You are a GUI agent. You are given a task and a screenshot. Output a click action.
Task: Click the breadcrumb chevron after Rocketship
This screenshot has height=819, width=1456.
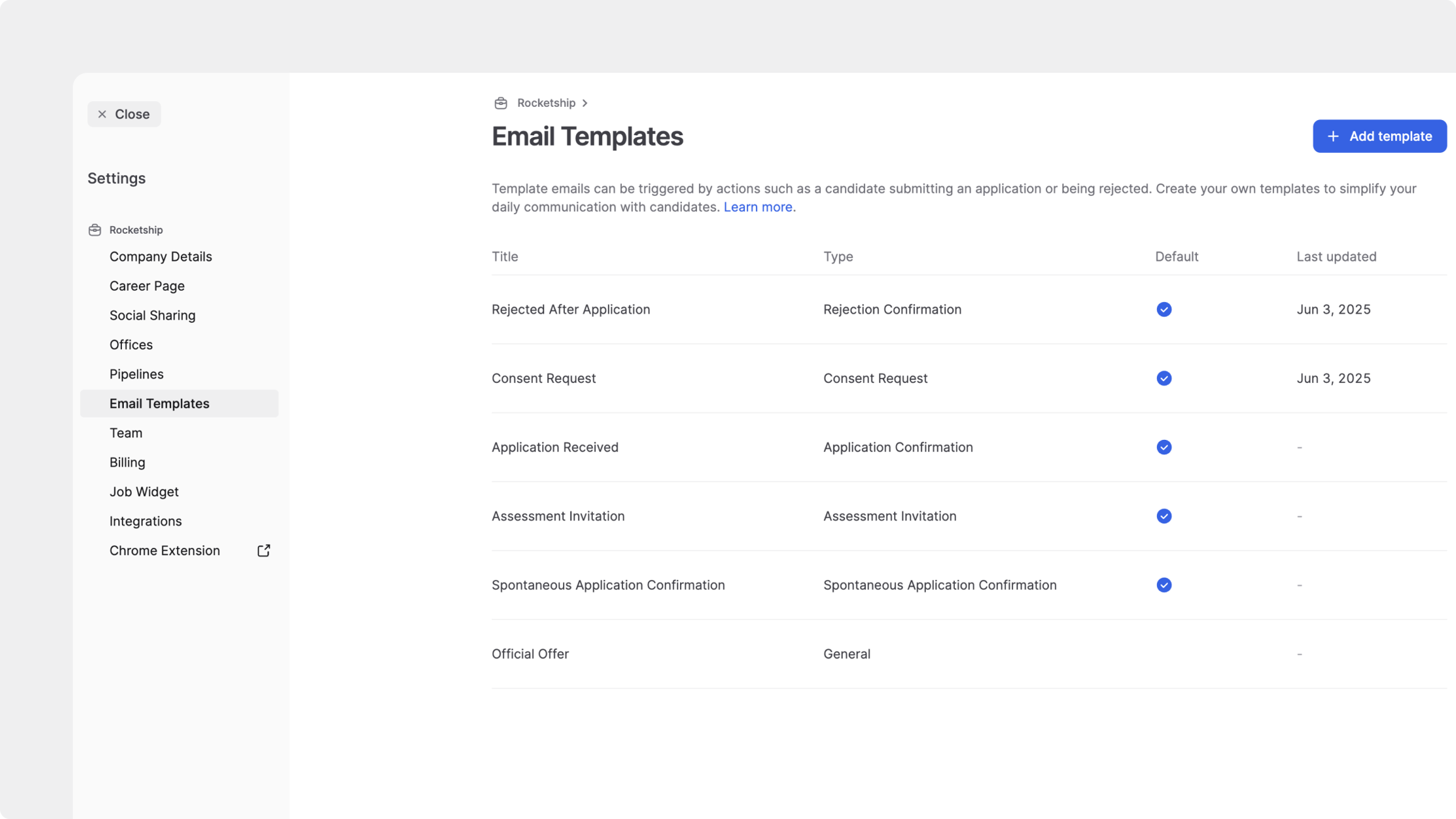tap(585, 103)
